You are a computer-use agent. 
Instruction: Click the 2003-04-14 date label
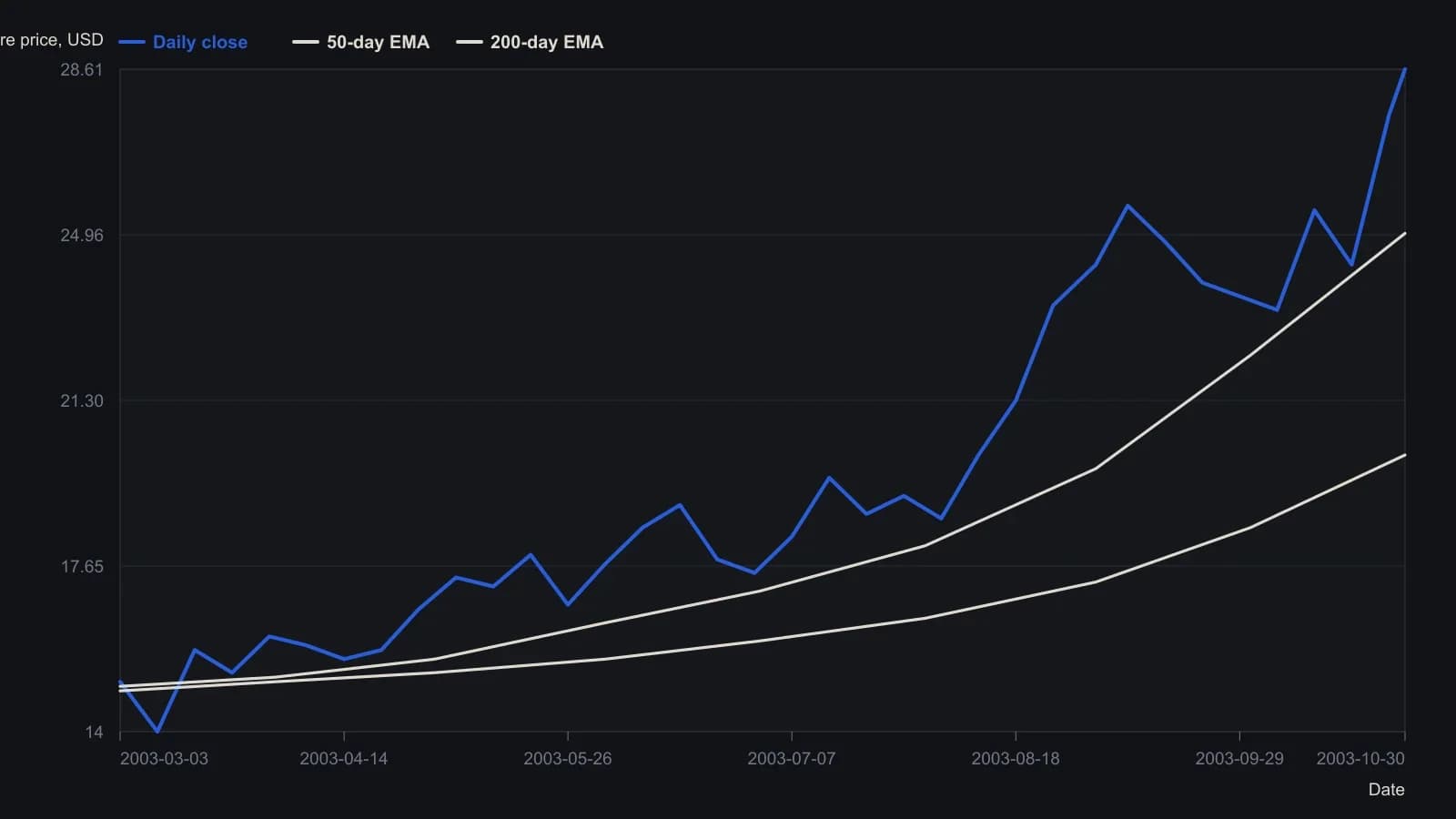344,759
